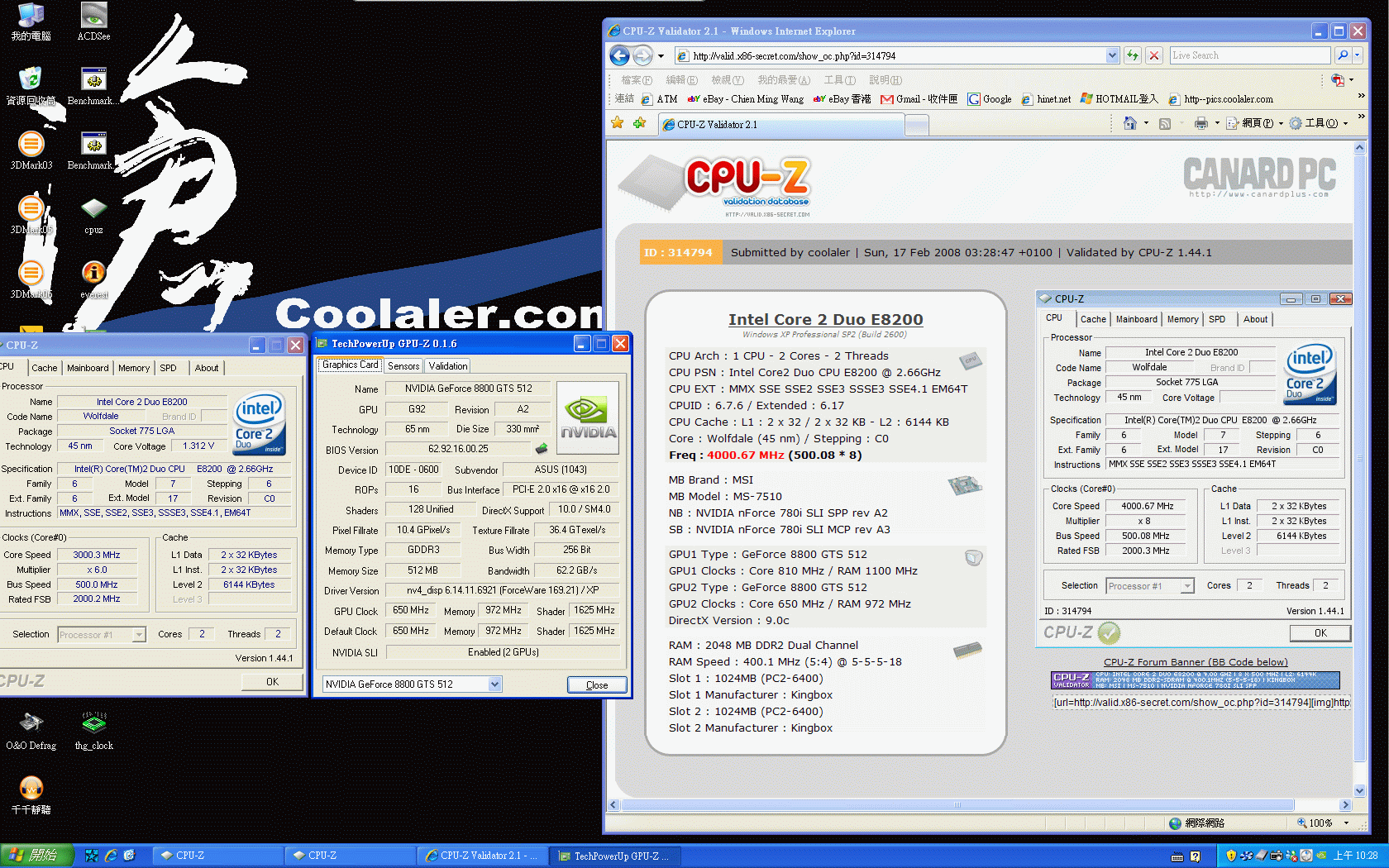Screen dimensions: 1389x868
Task: Click the Live Search input box
Action: 1250,55
